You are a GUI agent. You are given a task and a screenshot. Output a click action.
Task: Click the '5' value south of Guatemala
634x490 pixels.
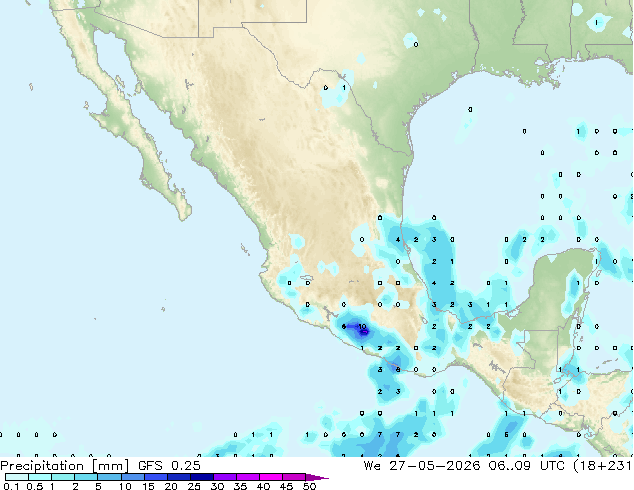pyautogui.click(x=506, y=435)
